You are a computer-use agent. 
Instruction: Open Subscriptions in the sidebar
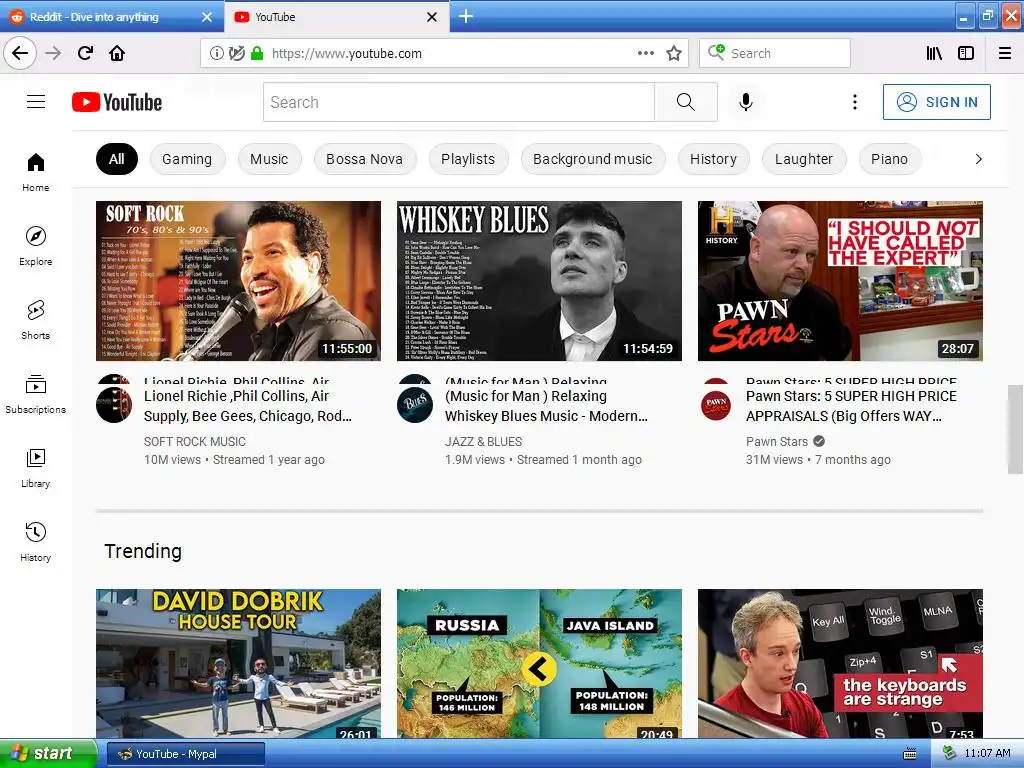click(x=36, y=394)
